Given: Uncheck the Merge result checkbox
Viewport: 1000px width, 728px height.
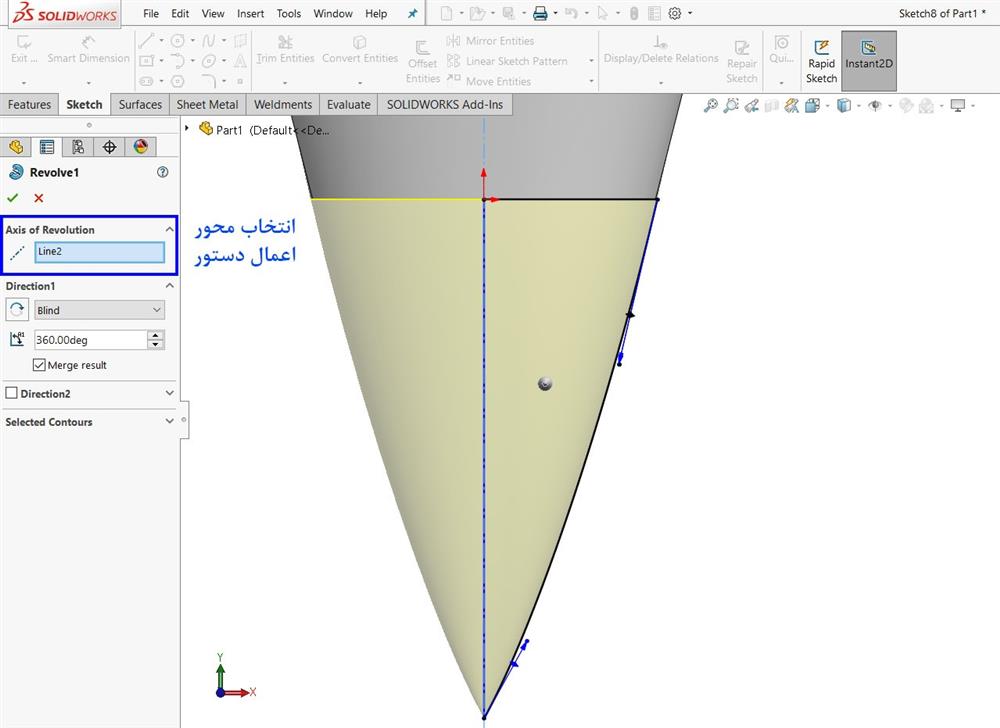Looking at the screenshot, I should click(x=40, y=365).
